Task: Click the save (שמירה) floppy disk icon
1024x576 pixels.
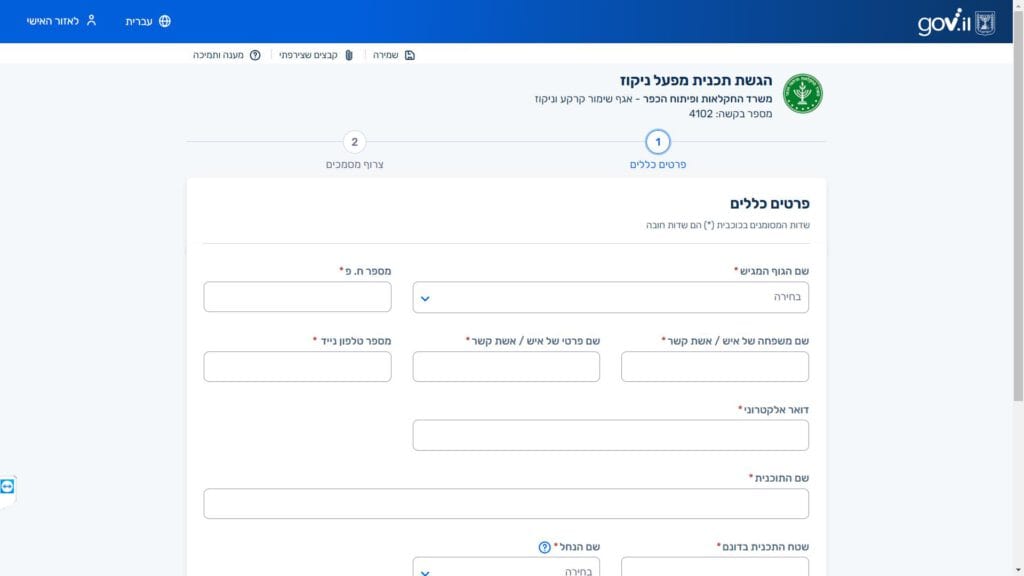Action: click(x=410, y=55)
